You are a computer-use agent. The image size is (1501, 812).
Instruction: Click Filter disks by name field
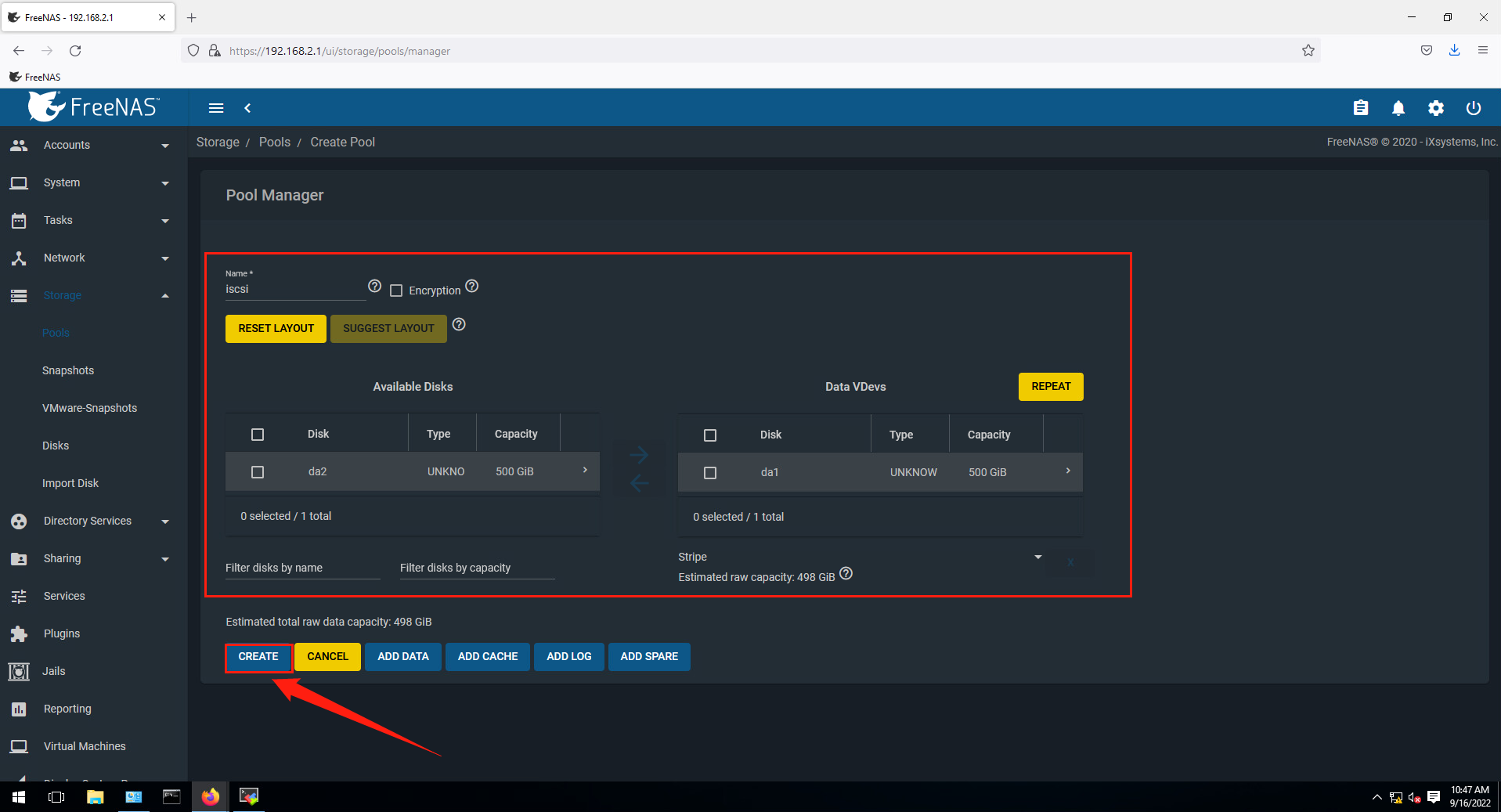click(302, 568)
